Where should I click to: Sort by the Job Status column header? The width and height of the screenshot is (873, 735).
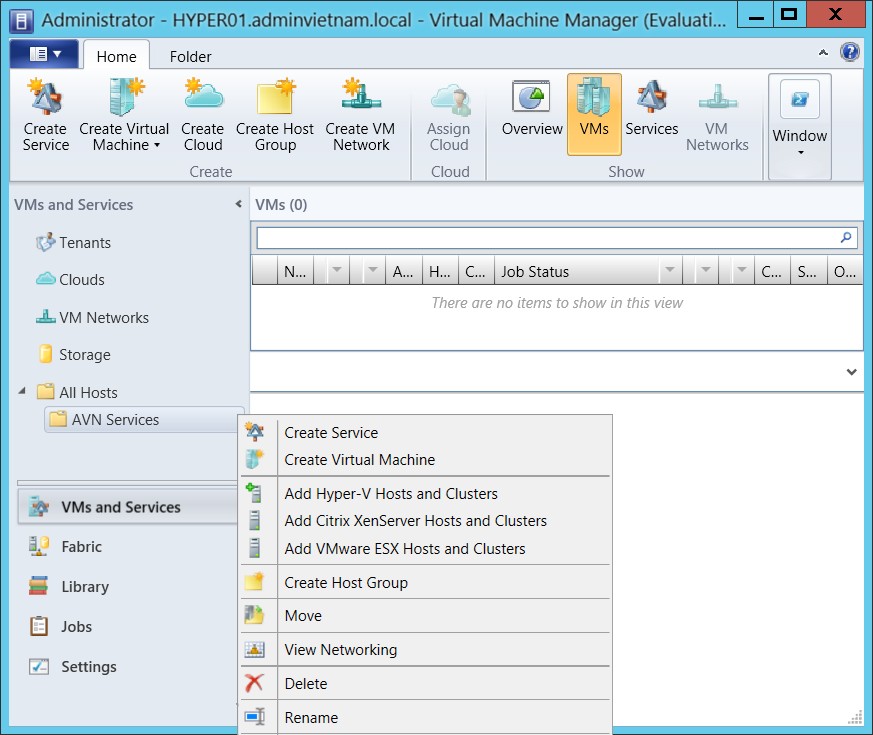[576, 271]
